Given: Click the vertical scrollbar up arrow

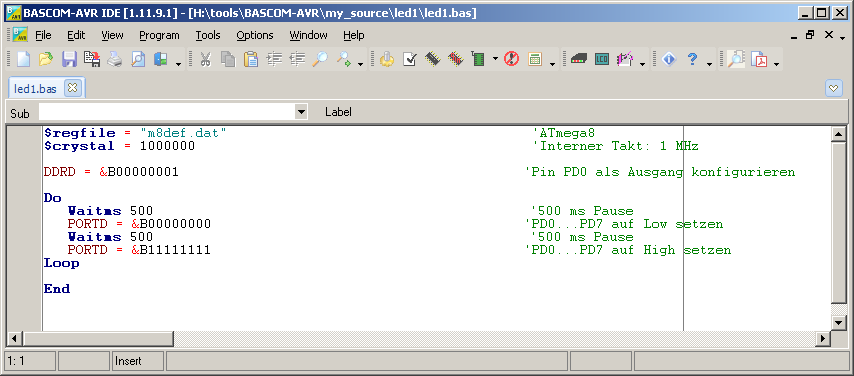Looking at the screenshot, I should click(x=839, y=134).
